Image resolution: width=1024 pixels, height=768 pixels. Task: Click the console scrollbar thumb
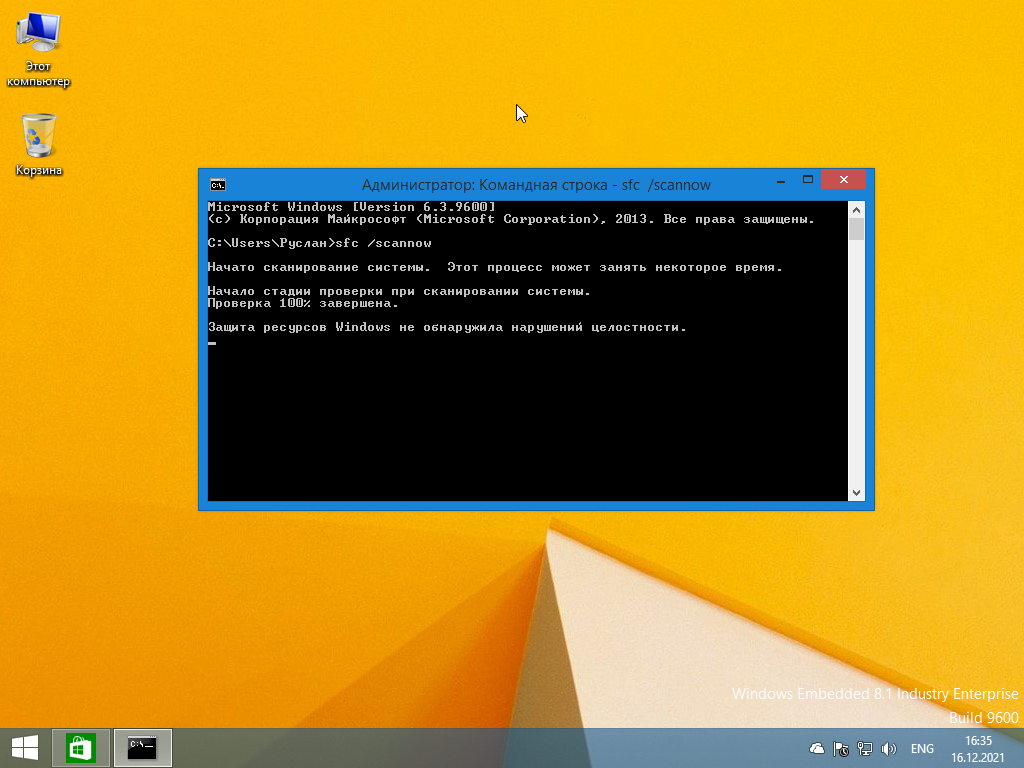click(x=856, y=230)
